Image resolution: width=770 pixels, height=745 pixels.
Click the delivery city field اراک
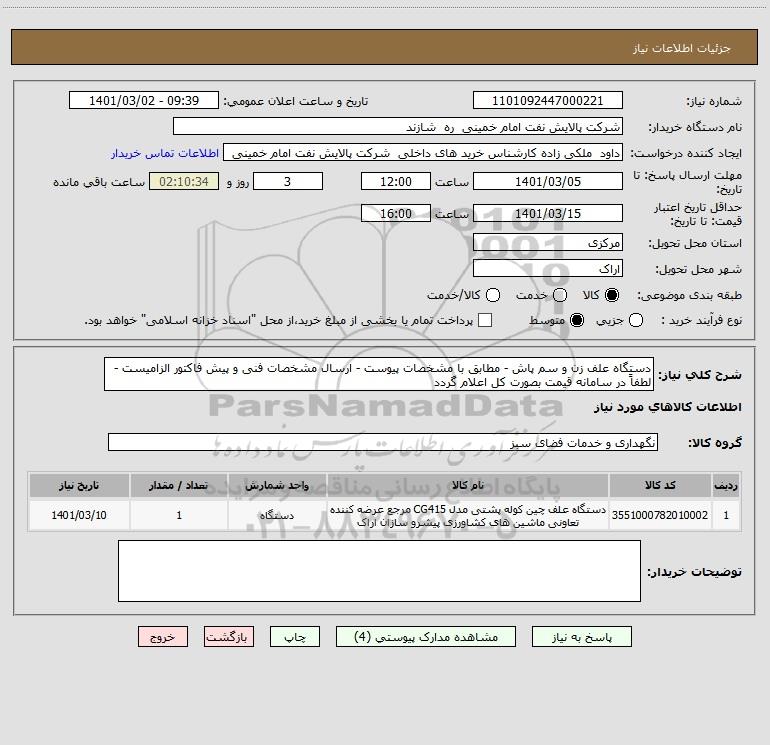point(548,268)
